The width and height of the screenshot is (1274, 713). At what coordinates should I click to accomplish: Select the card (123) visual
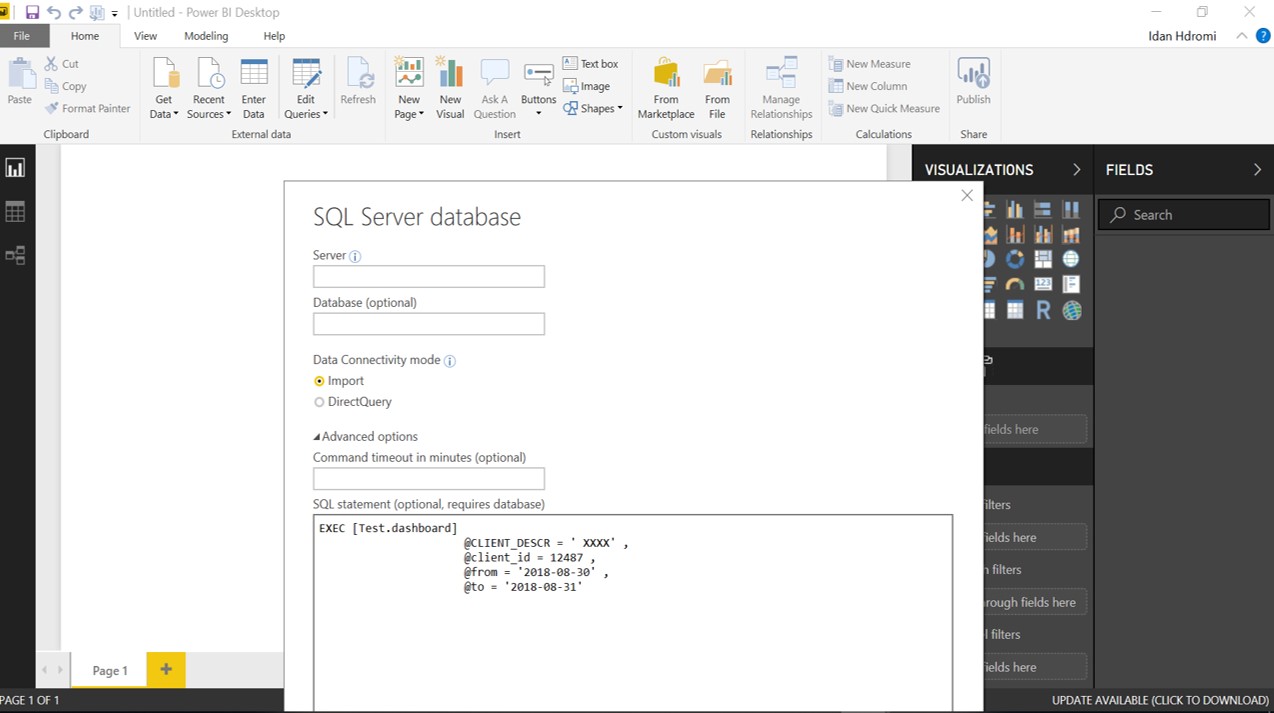(1043, 285)
